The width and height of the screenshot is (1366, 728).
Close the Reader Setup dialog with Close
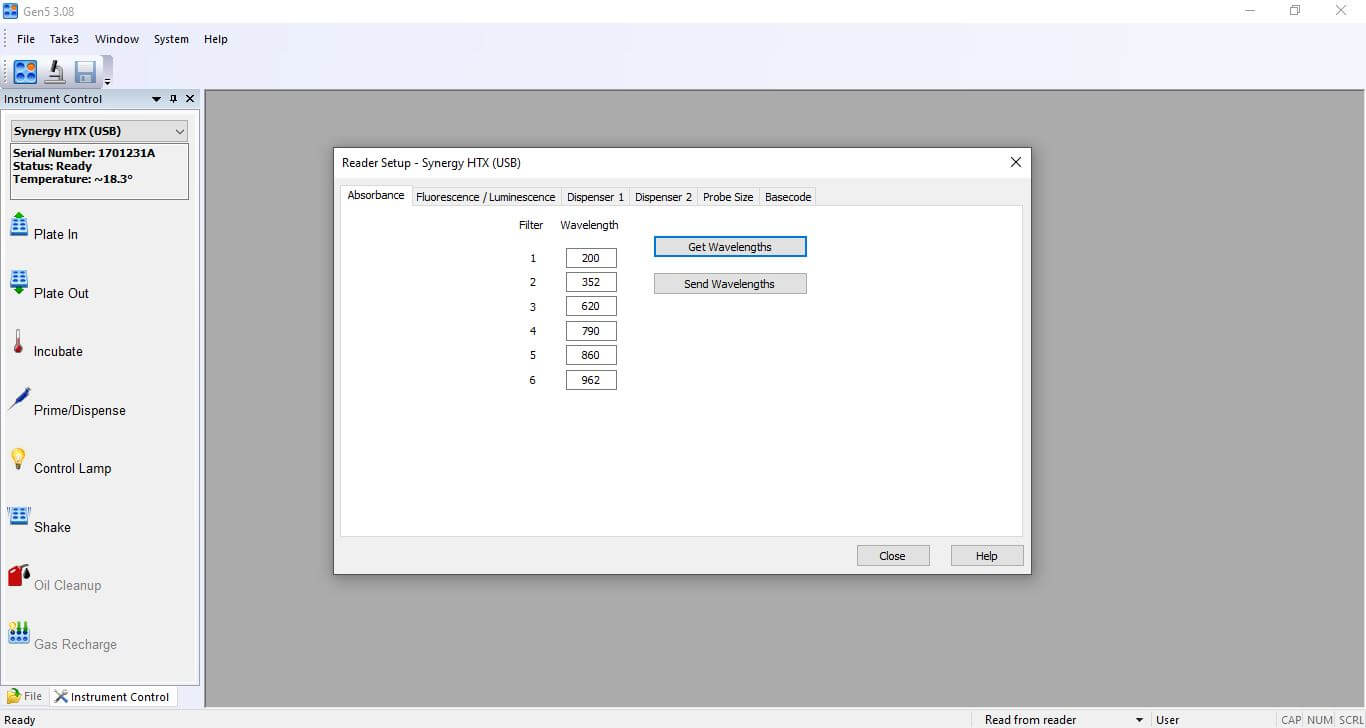click(x=892, y=556)
